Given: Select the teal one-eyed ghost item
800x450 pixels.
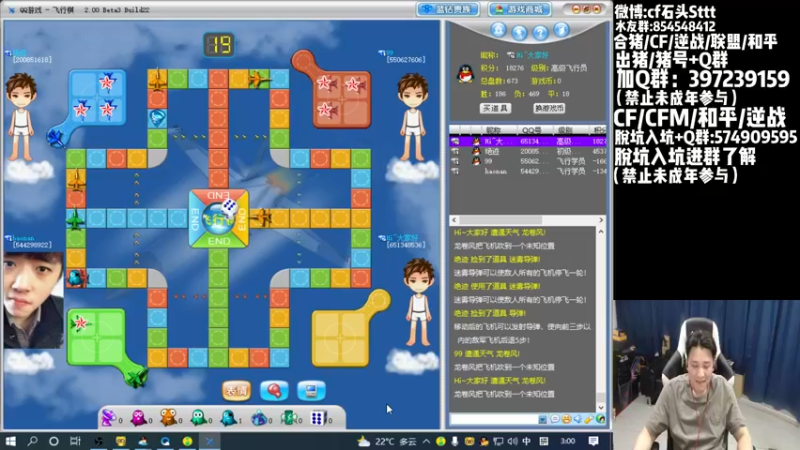Looking at the screenshot, I should point(228,418).
